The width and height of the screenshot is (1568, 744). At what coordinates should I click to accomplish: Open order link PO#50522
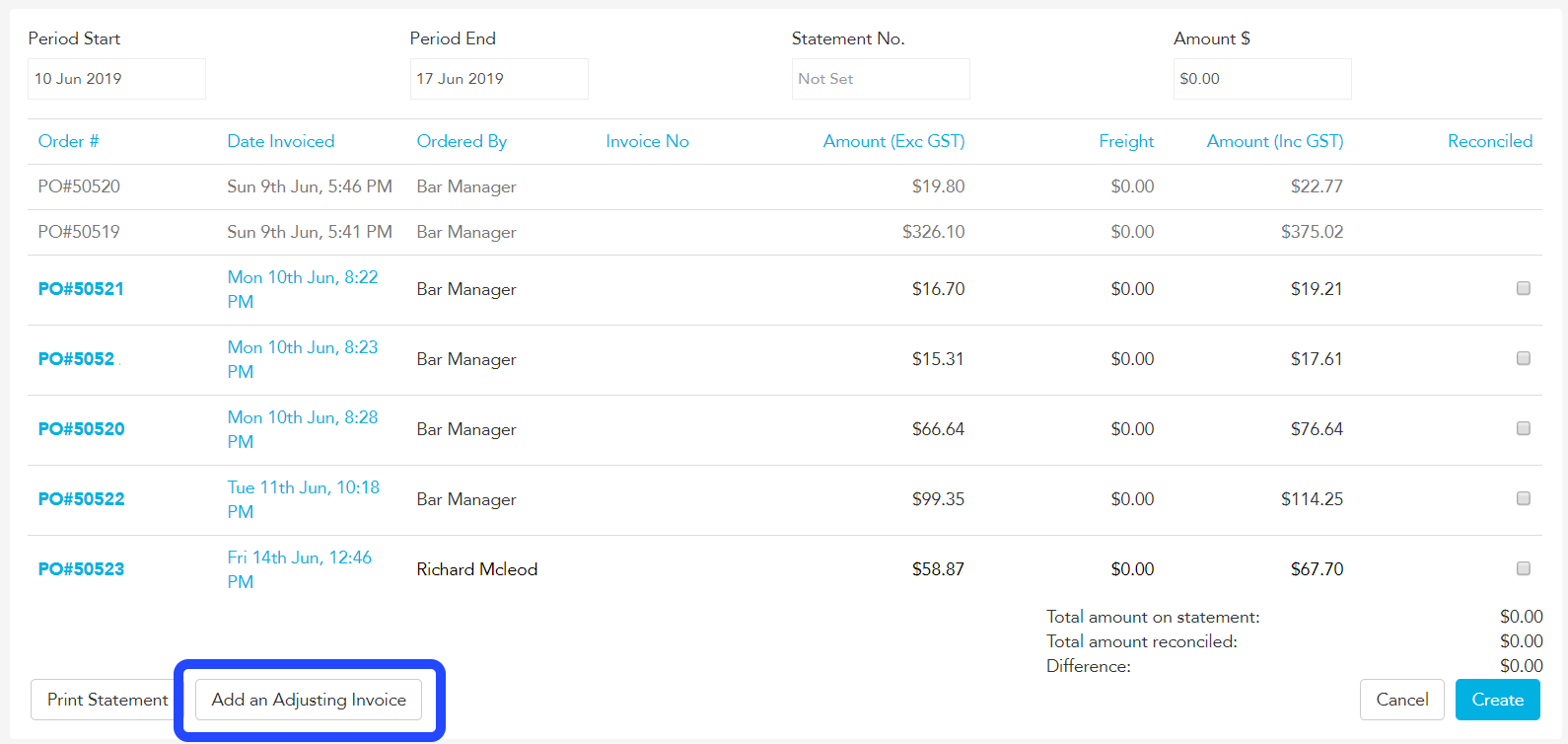coord(81,499)
